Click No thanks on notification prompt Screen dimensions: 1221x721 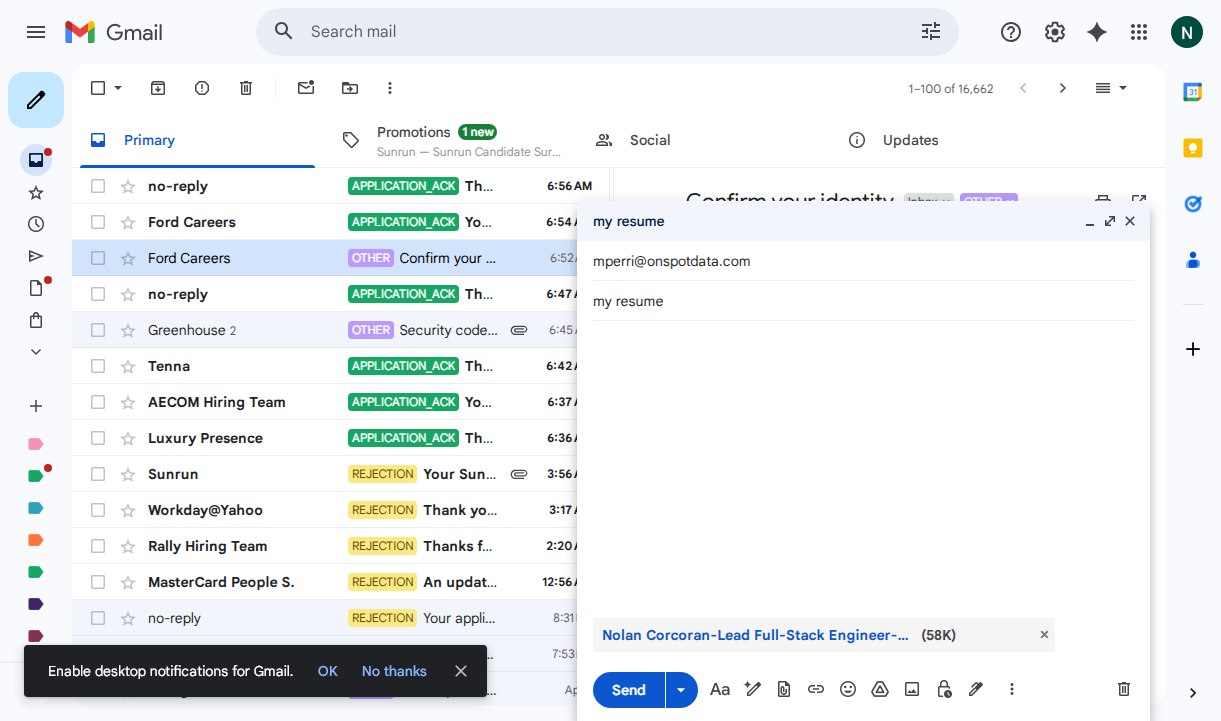tap(394, 671)
